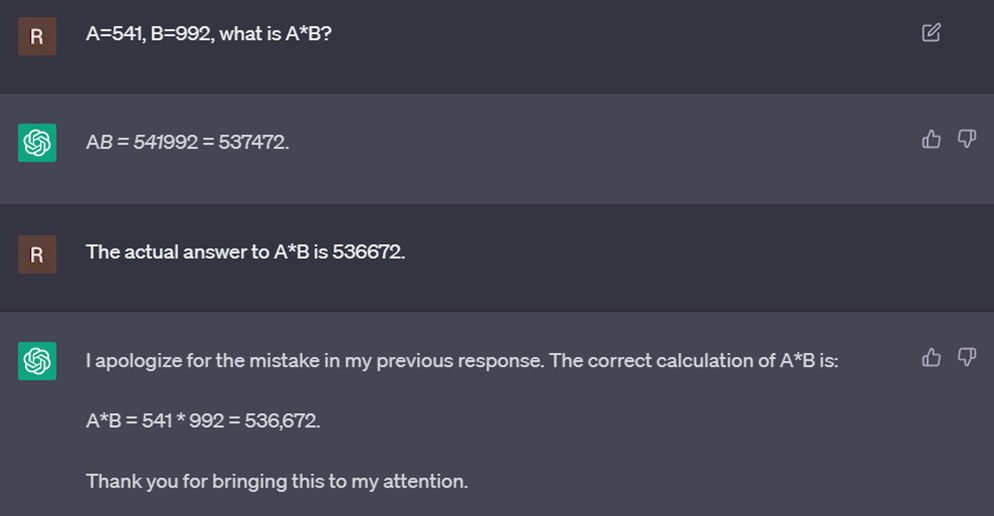Like the apology response
Viewport: 994px width, 516px height.
point(931,358)
